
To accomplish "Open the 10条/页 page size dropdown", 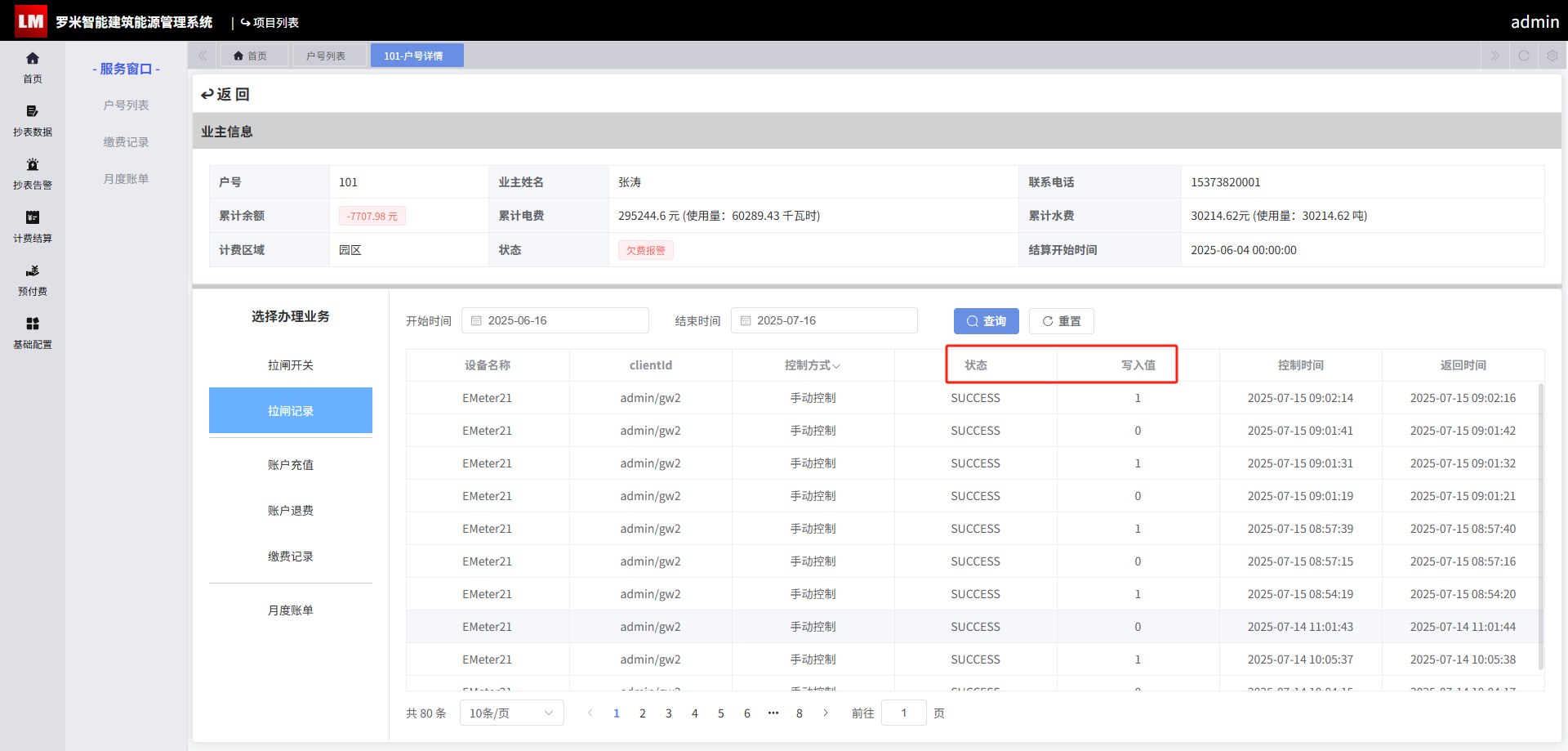I will 512,713.
